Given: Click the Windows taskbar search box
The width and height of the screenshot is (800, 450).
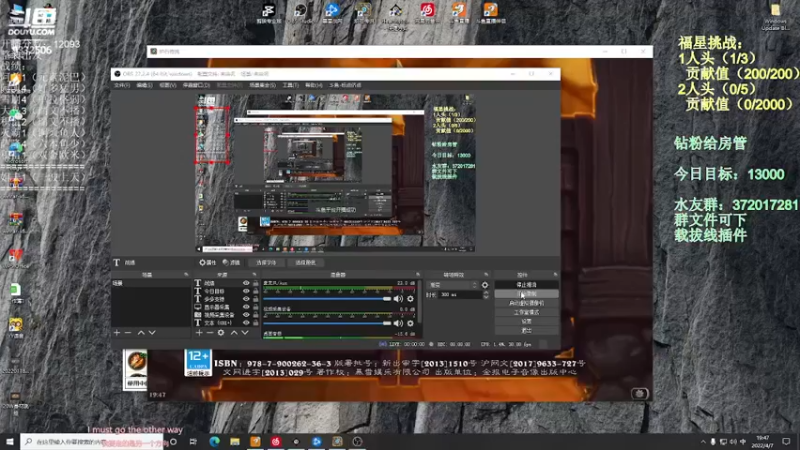Looking at the screenshot, I should pos(92,441).
